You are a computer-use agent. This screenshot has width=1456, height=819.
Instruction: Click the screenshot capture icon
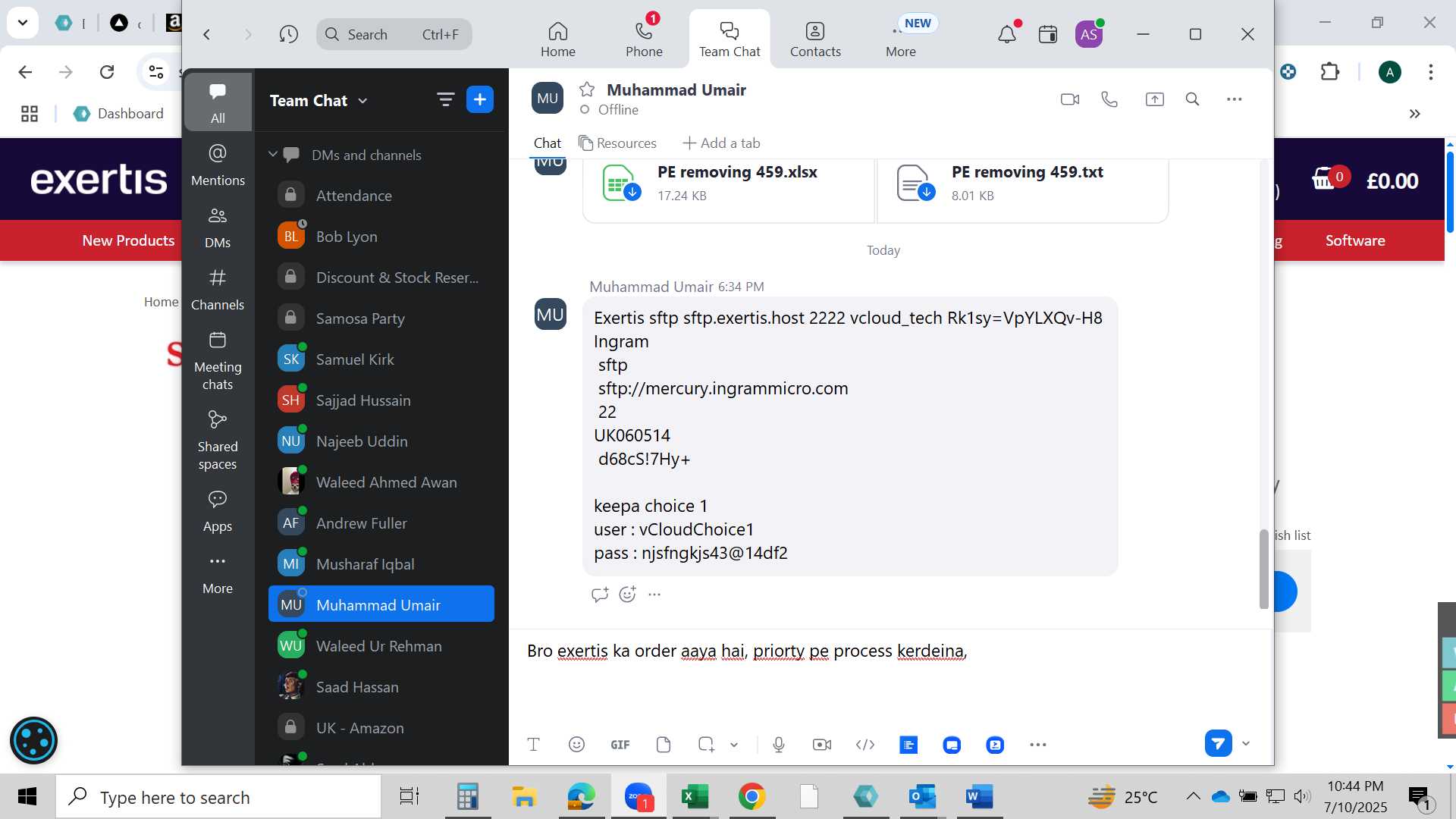[x=706, y=745]
